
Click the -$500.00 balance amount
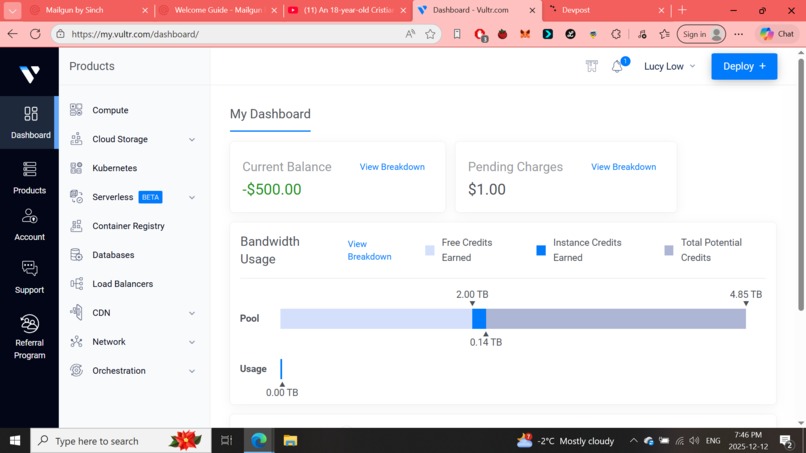pyautogui.click(x=272, y=189)
